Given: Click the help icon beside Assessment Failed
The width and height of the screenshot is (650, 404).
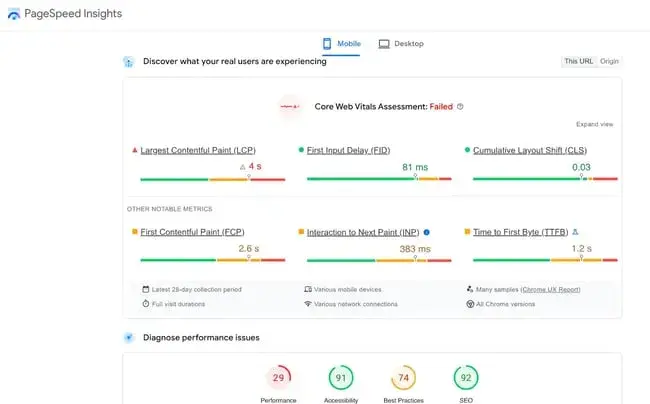Looking at the screenshot, I should pos(460,106).
